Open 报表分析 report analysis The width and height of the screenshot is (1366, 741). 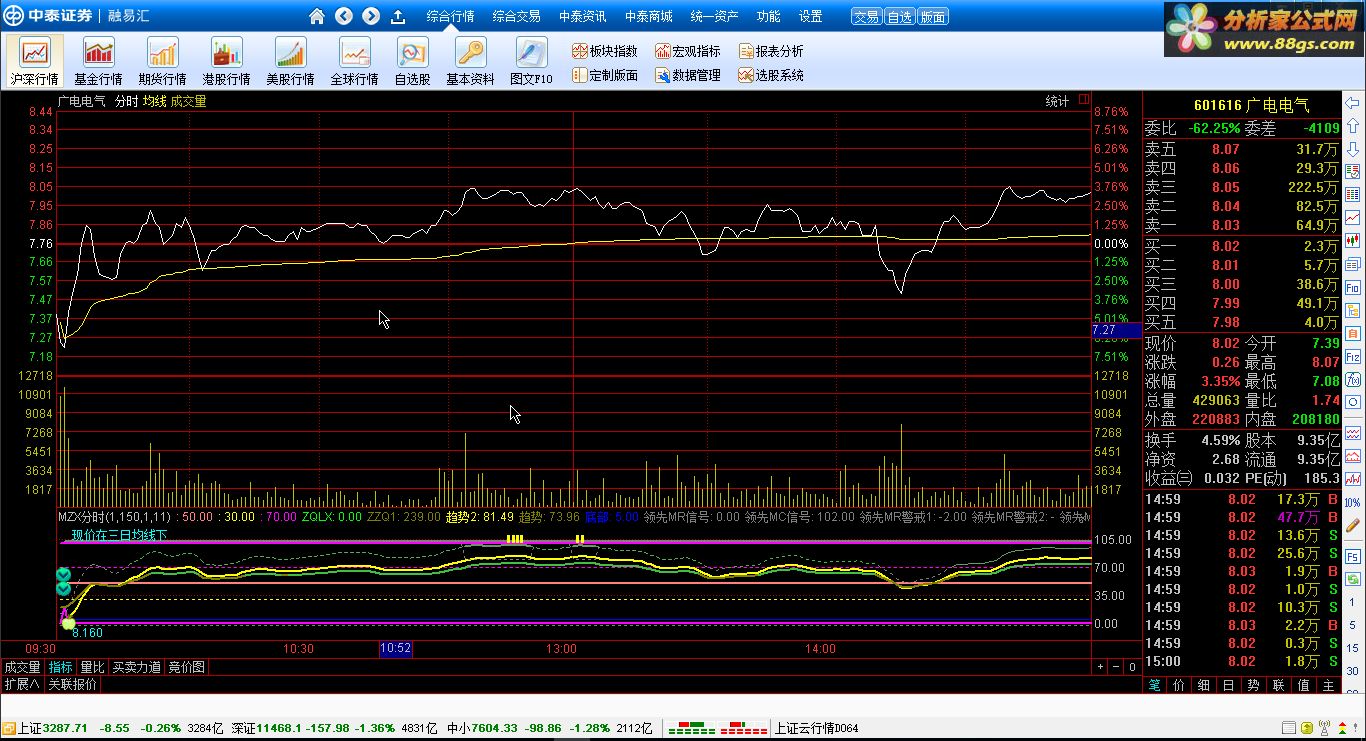point(771,51)
